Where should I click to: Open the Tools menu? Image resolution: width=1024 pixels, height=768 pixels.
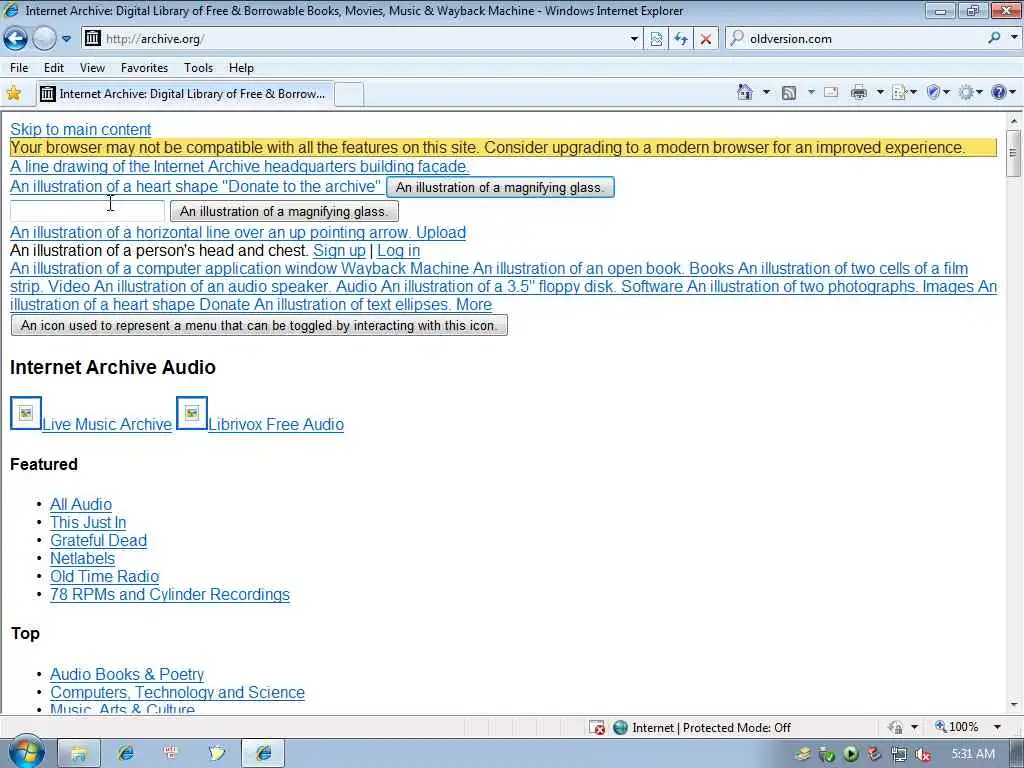coord(198,68)
